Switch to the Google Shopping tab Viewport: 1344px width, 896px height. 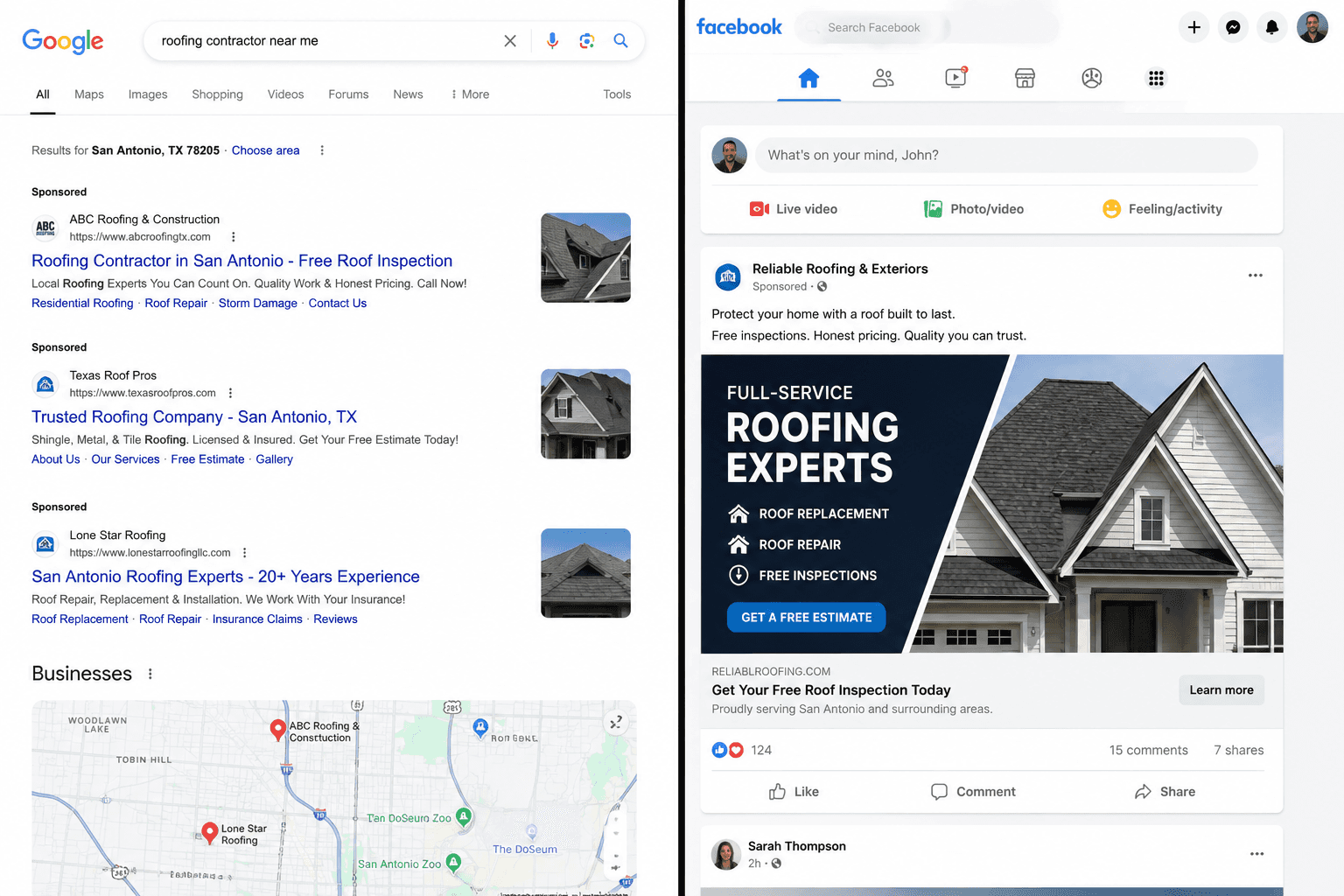(x=218, y=94)
